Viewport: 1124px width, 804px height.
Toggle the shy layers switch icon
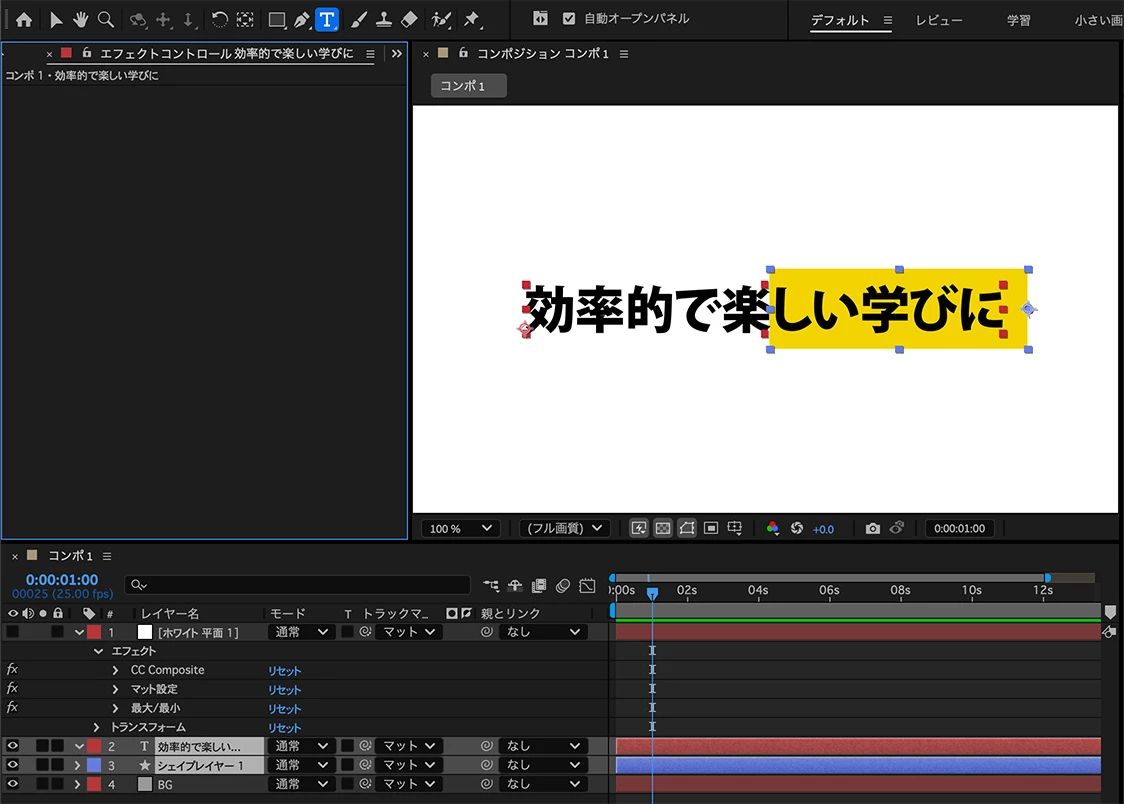tap(515, 585)
